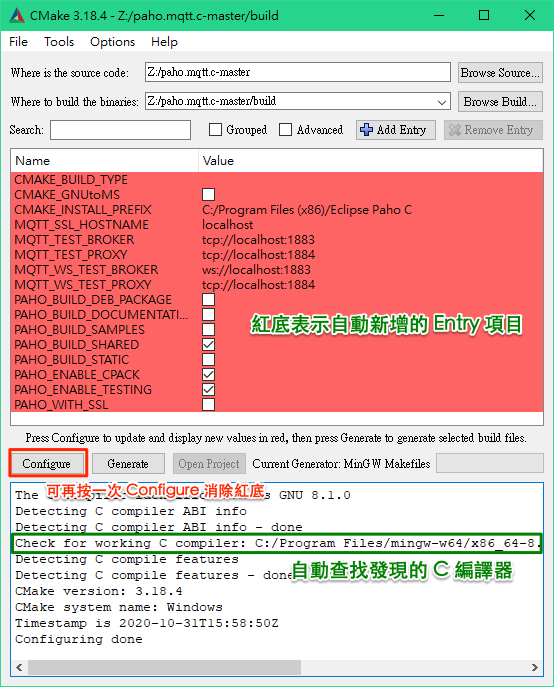Enable PAHO_BUILD_SAMPLES checkbox
554x687 pixels.
pos(209,329)
